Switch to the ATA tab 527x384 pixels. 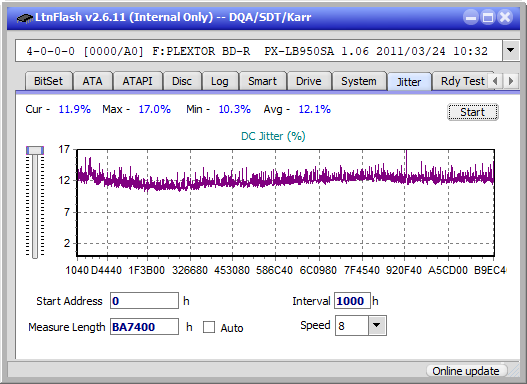click(x=92, y=81)
